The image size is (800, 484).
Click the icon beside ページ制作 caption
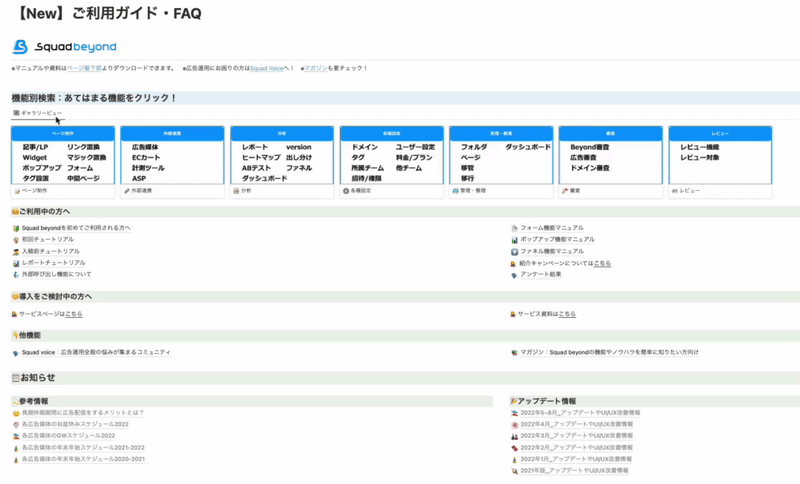point(17,191)
